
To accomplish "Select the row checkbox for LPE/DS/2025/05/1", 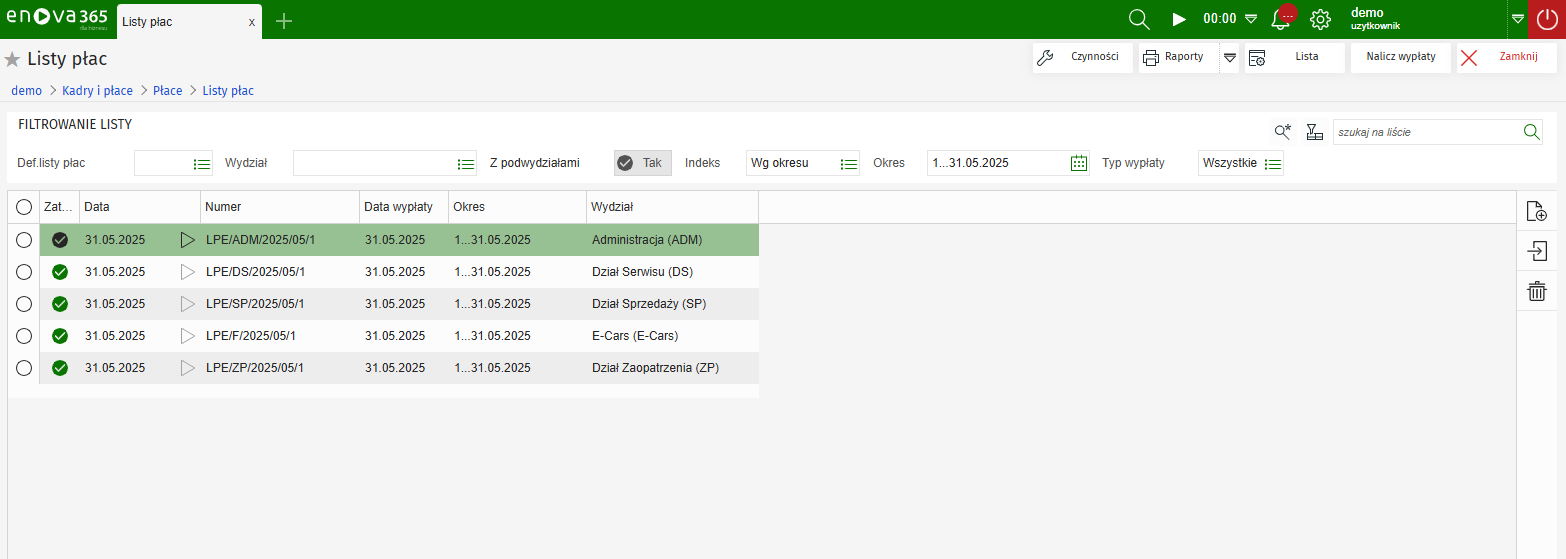I will click(24, 272).
